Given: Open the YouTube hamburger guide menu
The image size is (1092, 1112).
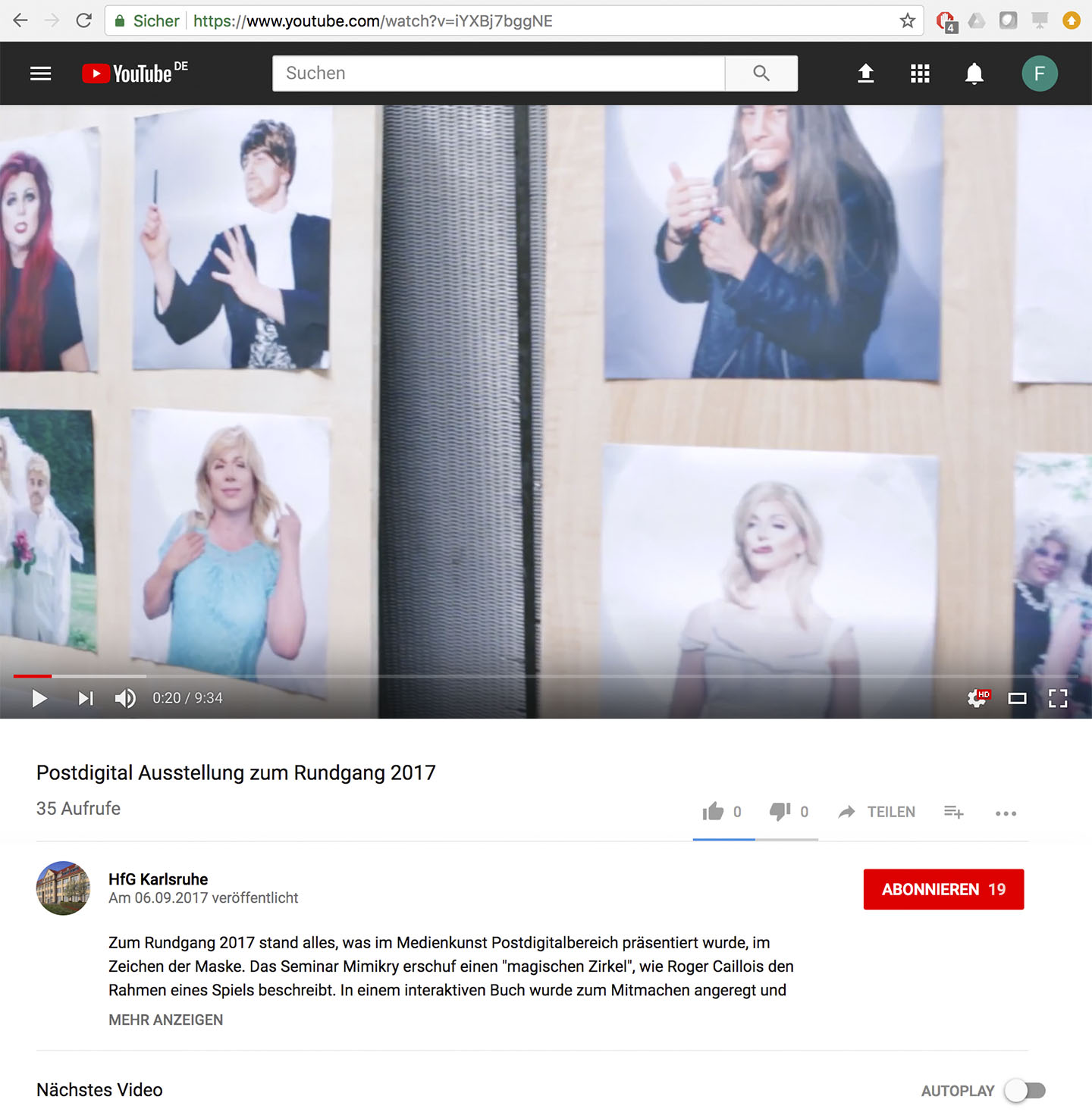Looking at the screenshot, I should pos(41,74).
